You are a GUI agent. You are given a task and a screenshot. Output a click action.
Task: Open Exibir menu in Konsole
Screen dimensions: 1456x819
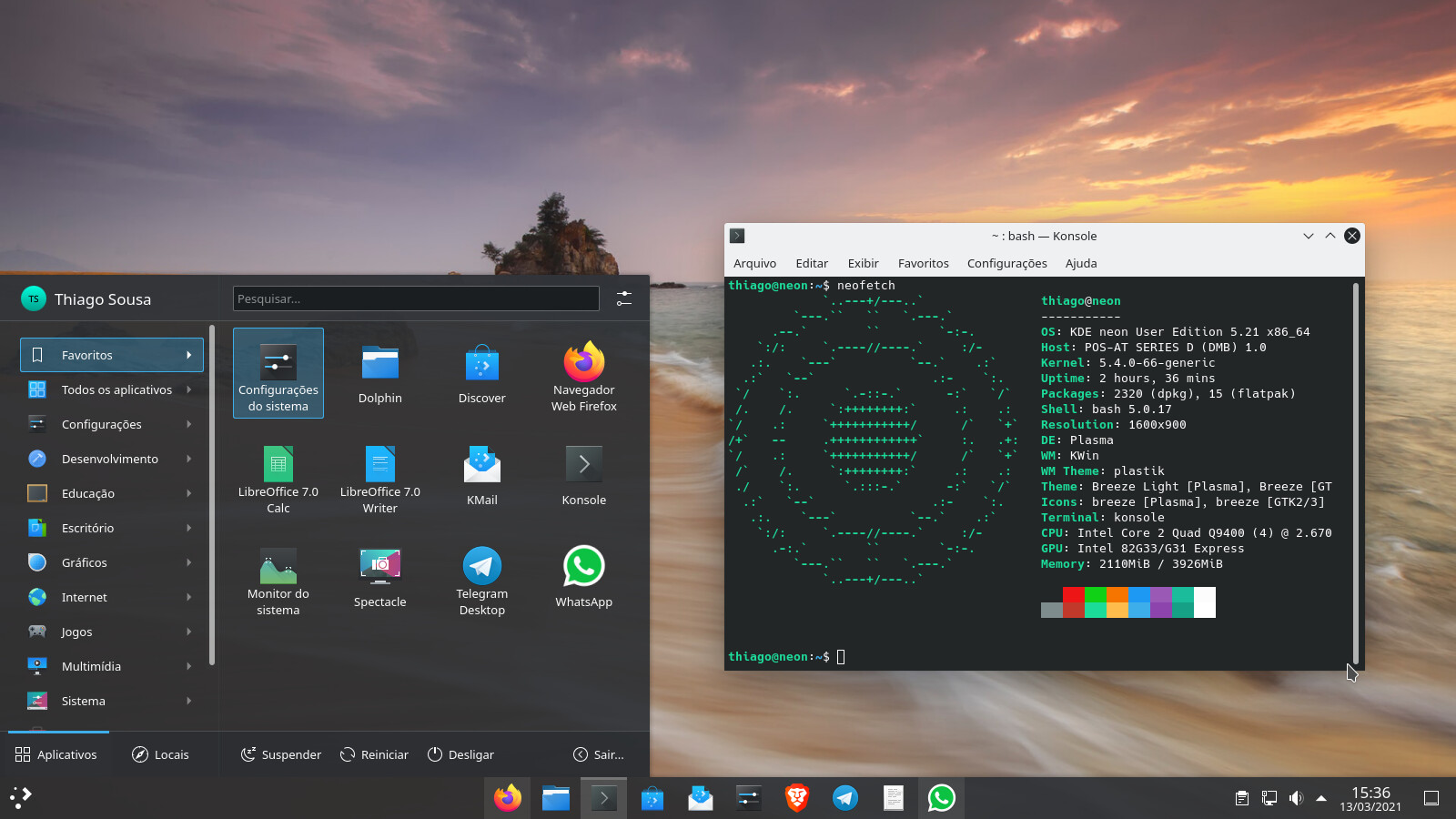[863, 263]
